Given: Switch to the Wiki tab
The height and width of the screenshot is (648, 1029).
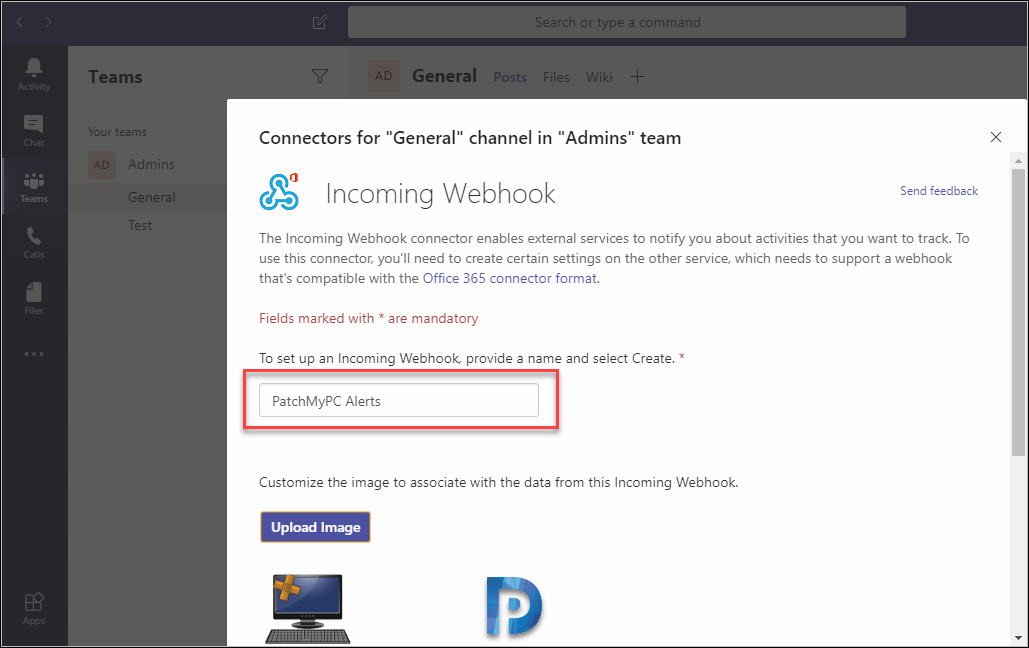Looking at the screenshot, I should coord(598,77).
